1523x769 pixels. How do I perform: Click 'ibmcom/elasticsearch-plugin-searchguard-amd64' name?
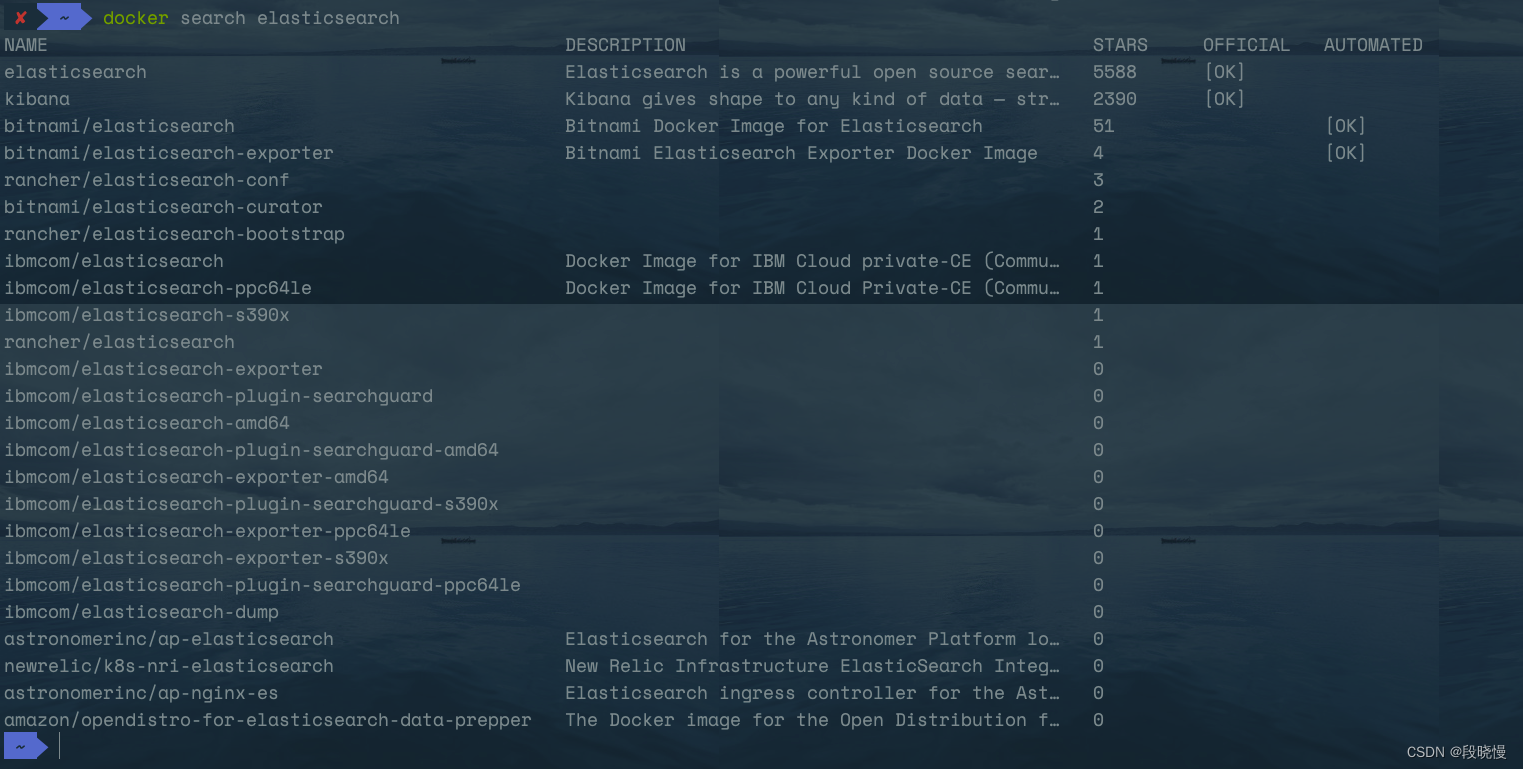pyautogui.click(x=251, y=450)
